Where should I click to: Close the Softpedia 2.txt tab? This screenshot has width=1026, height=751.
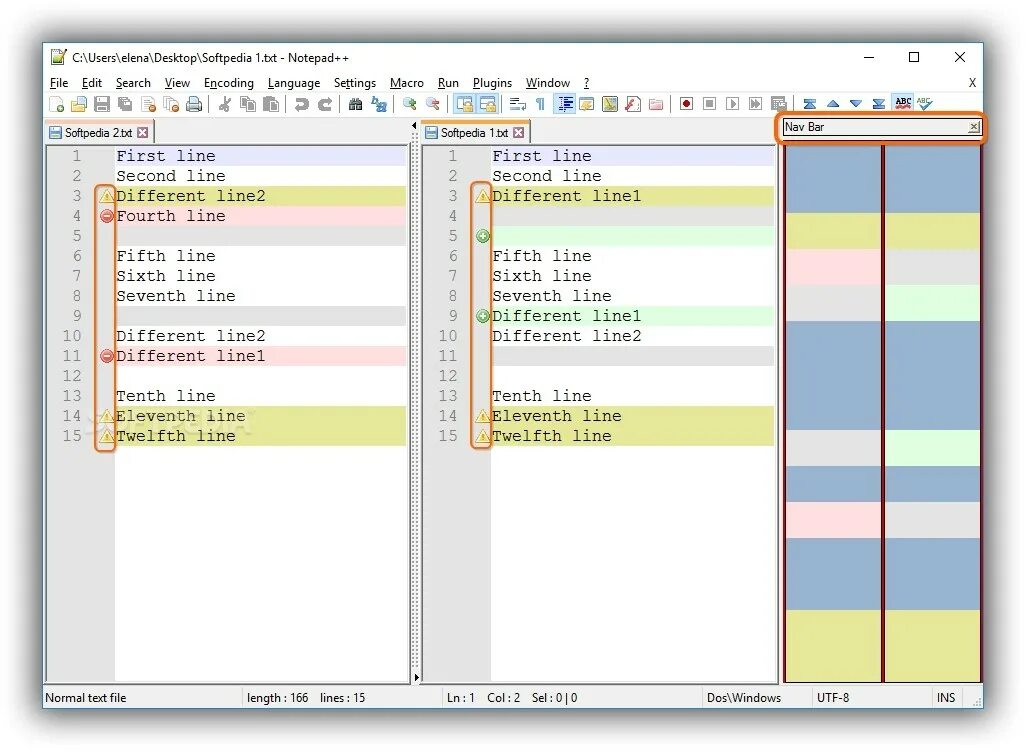click(143, 133)
